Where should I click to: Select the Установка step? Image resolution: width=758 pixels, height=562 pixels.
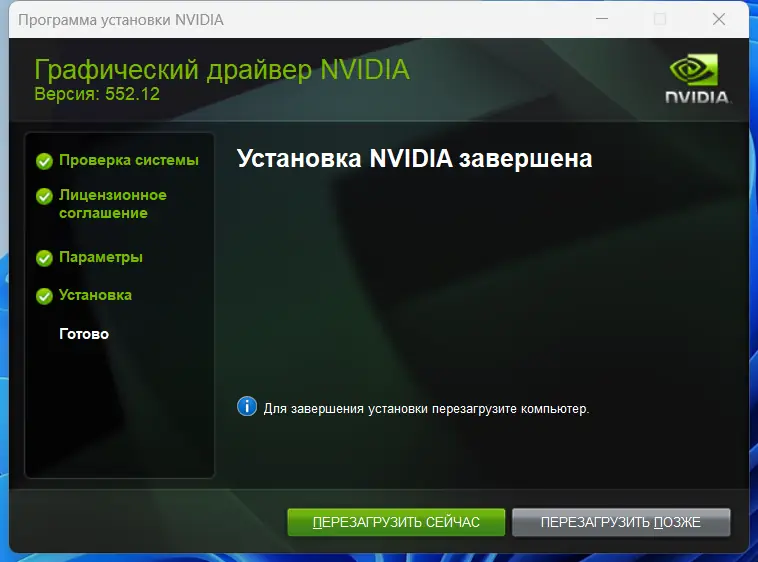(95, 295)
